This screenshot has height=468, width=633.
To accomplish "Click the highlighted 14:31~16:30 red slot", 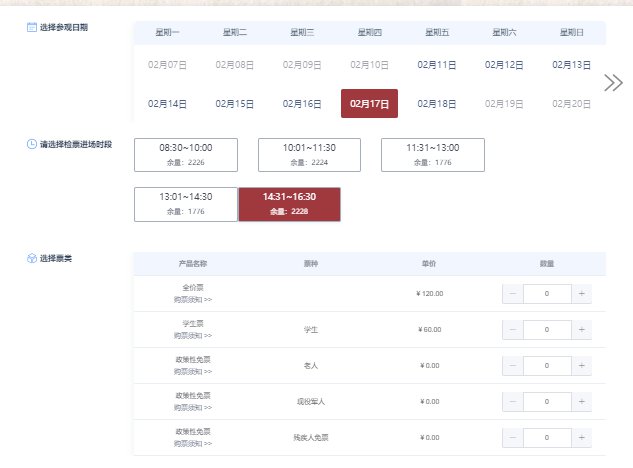I will point(289,204).
